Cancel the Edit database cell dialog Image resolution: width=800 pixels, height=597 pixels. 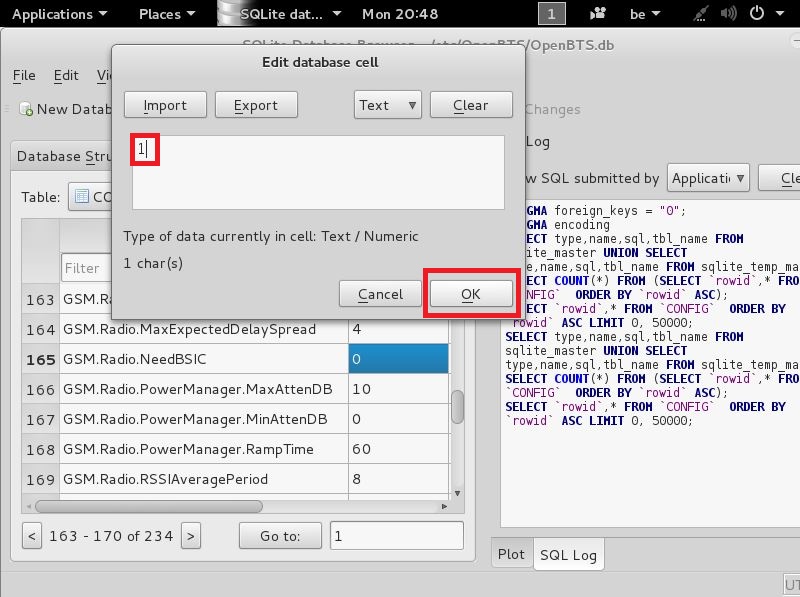coord(380,294)
